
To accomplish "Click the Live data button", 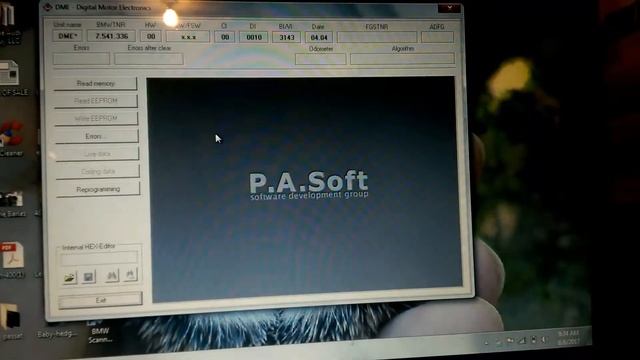I will [97, 154].
